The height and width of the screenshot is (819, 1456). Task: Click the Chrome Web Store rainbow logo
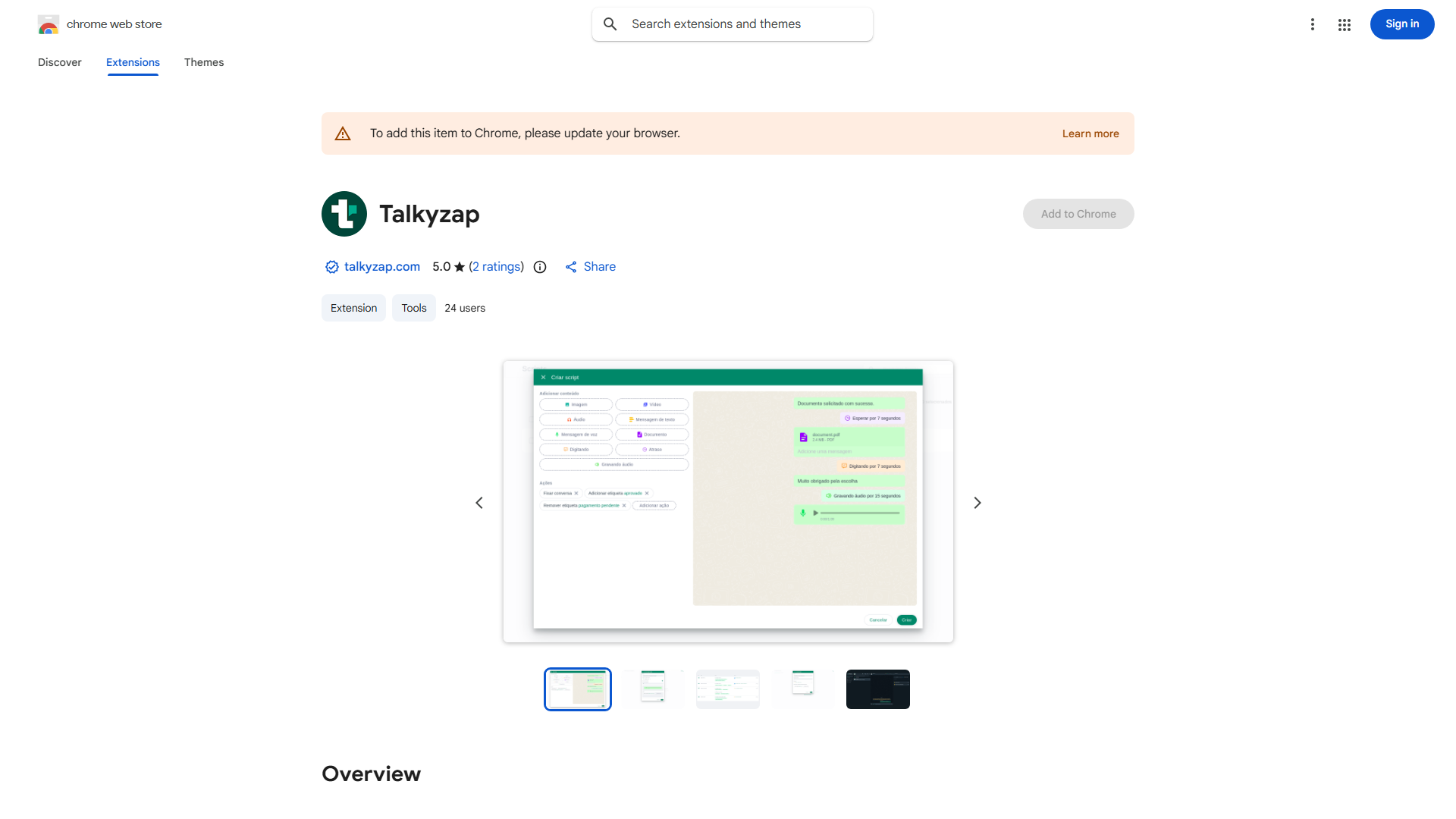click(x=49, y=24)
